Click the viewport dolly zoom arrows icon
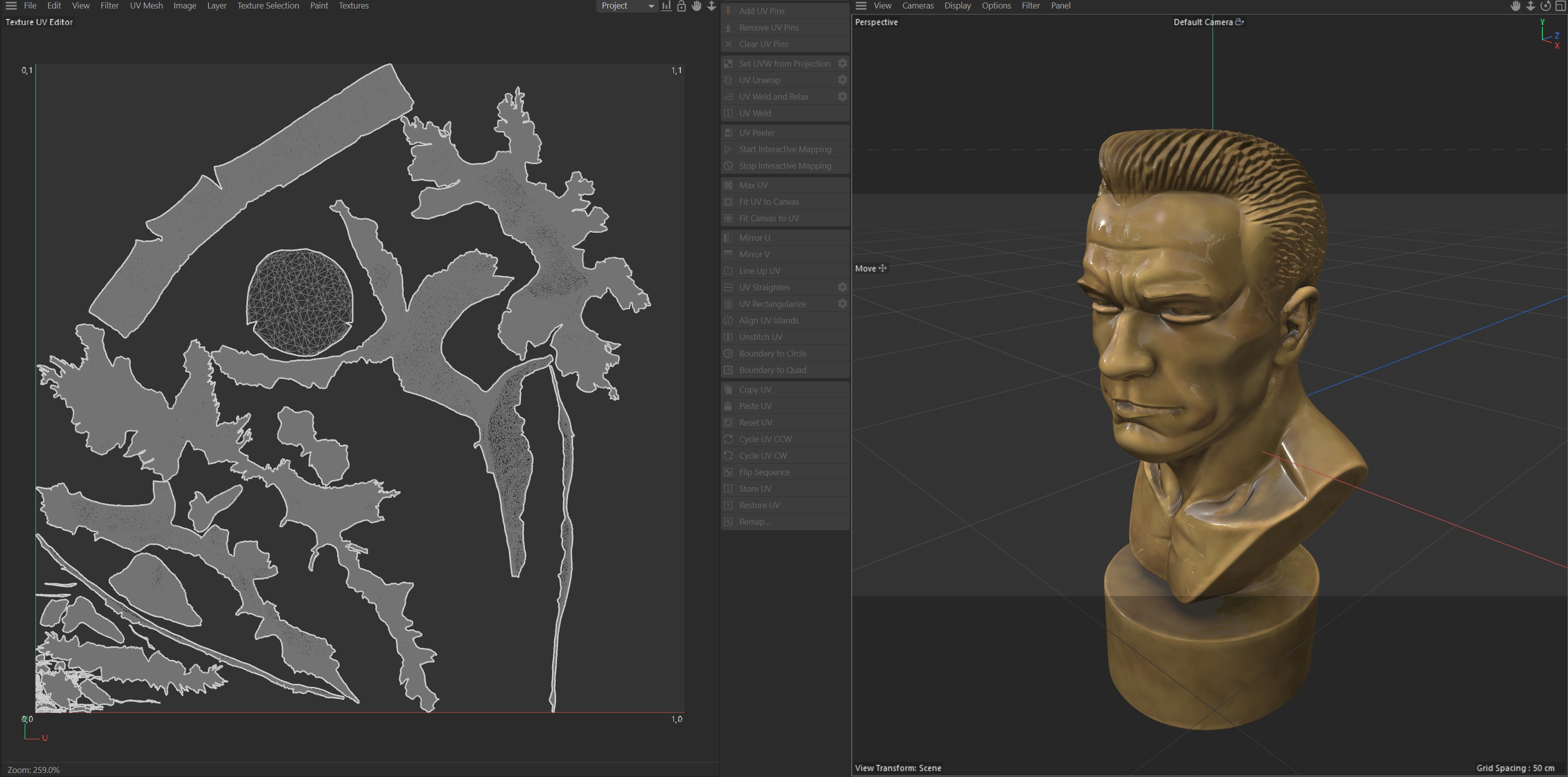The width and height of the screenshot is (1568, 777). coord(1530,6)
